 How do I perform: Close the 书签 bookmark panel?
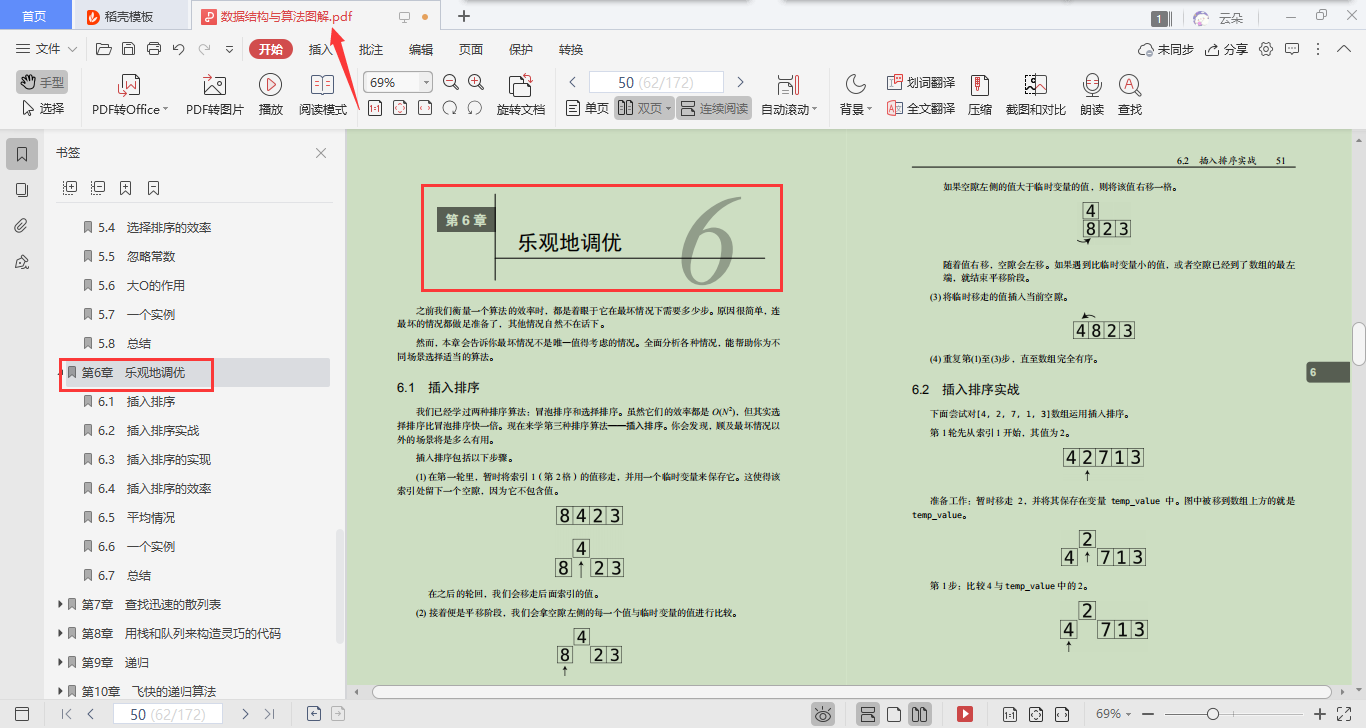tap(321, 153)
